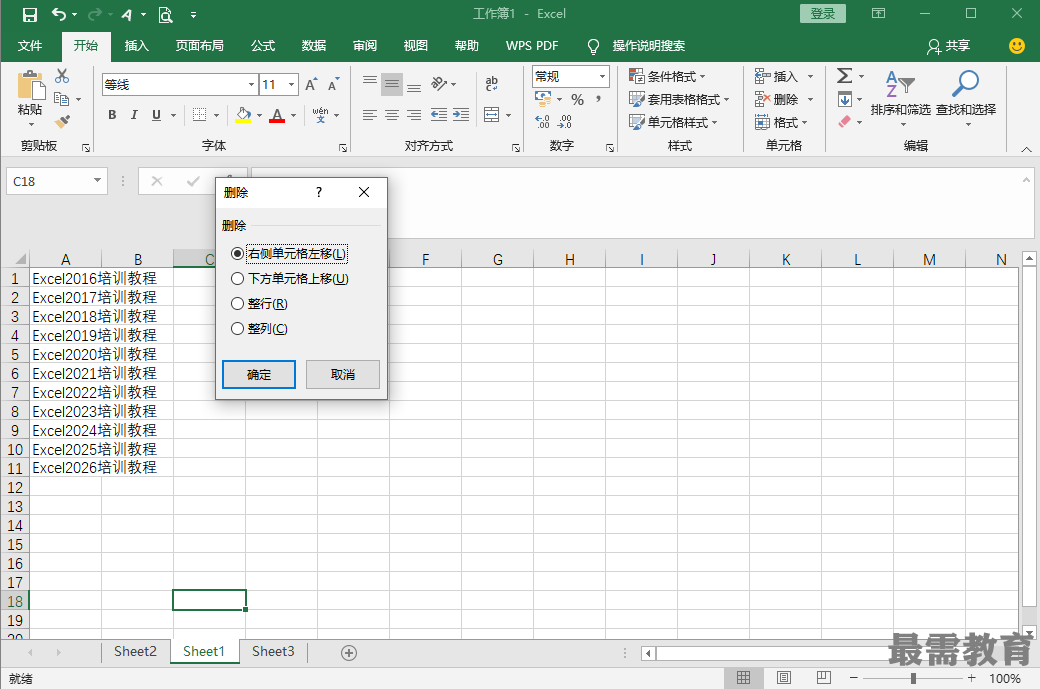This screenshot has height=689, width=1040.
Task: Select 右侧单元格左移 radio option
Action: click(x=237, y=254)
